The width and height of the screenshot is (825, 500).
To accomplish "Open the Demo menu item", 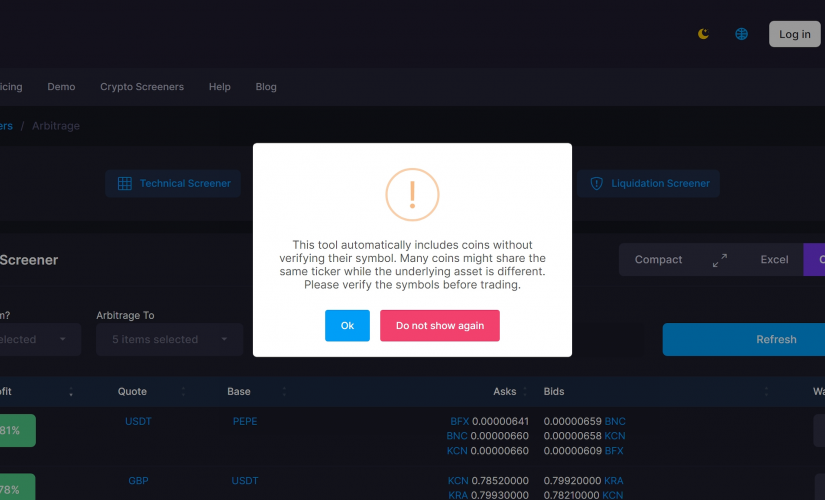I will pos(61,87).
